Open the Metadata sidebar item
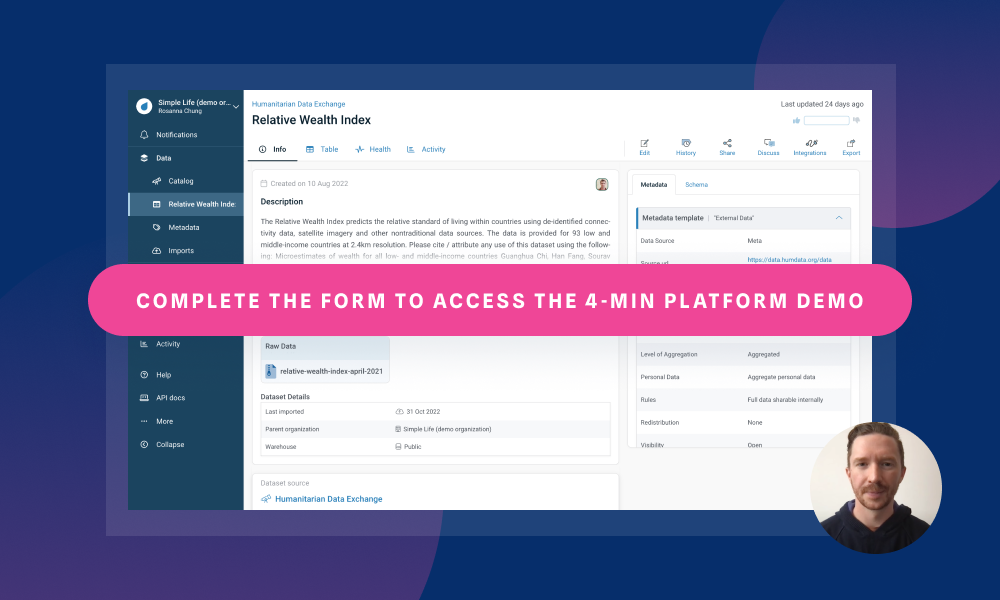 [x=168, y=227]
